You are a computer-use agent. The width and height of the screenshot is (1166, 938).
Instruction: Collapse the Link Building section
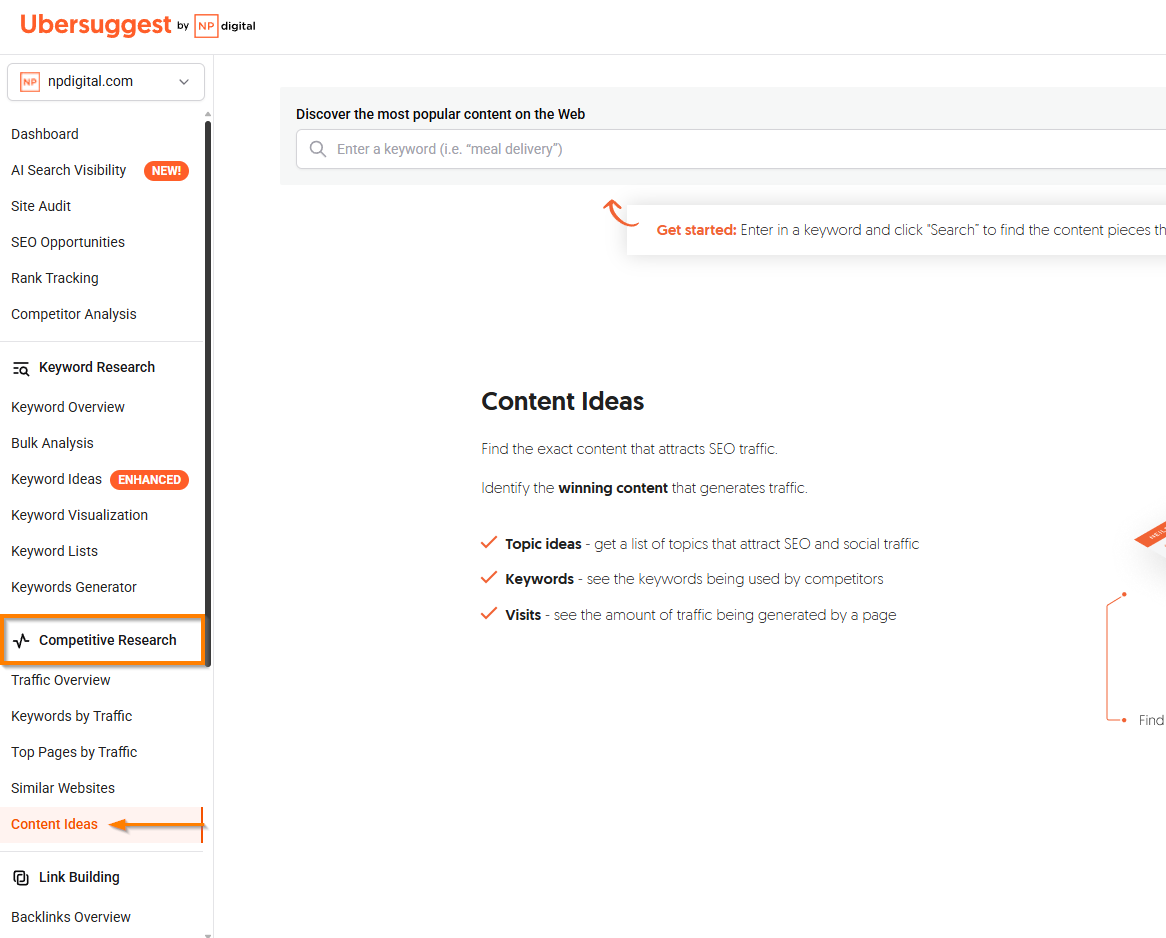click(79, 877)
